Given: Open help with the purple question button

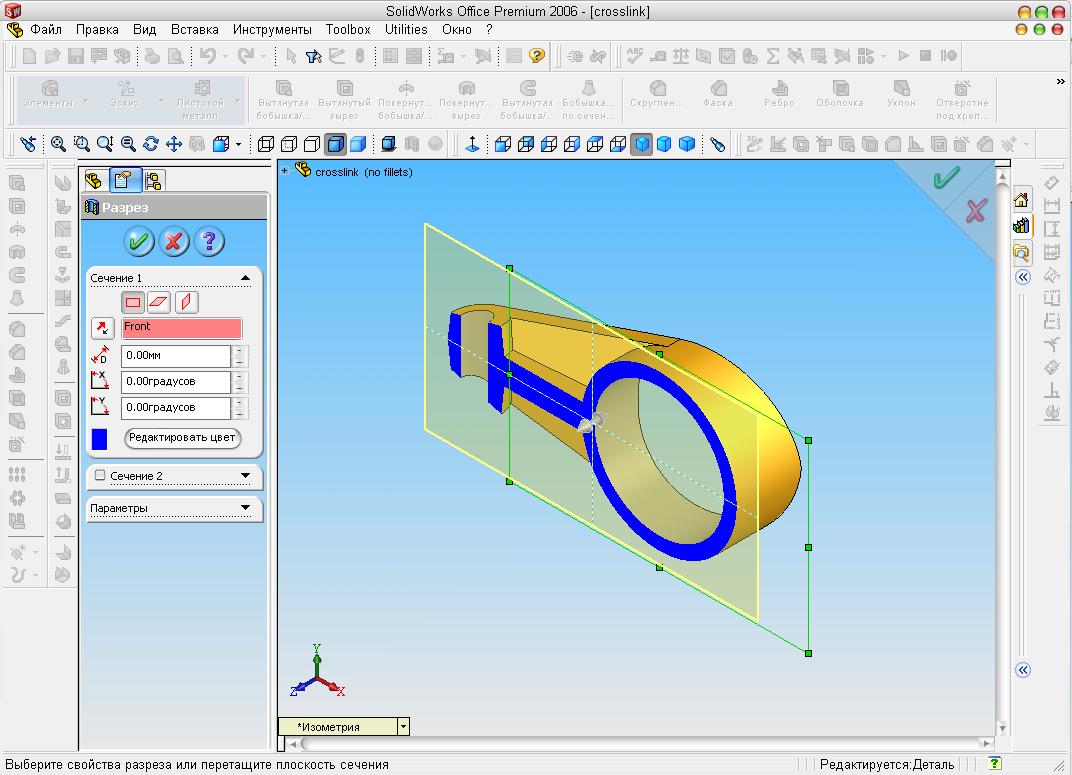Looking at the screenshot, I should point(209,241).
